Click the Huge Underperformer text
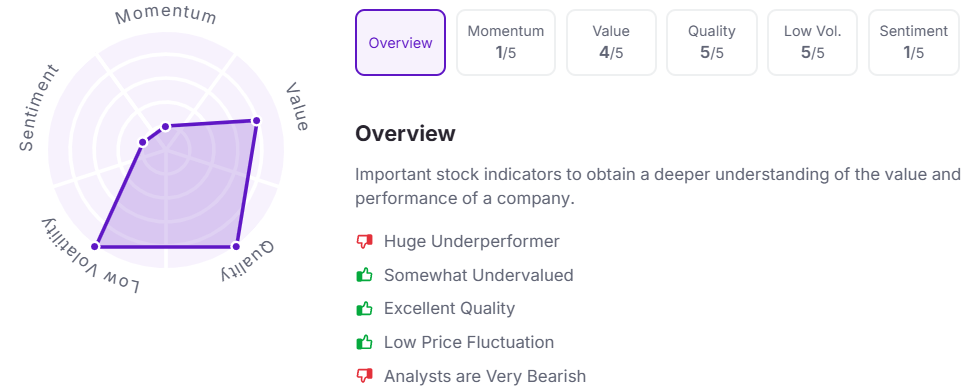Image resolution: width=970 pixels, height=391 pixels. (x=471, y=241)
